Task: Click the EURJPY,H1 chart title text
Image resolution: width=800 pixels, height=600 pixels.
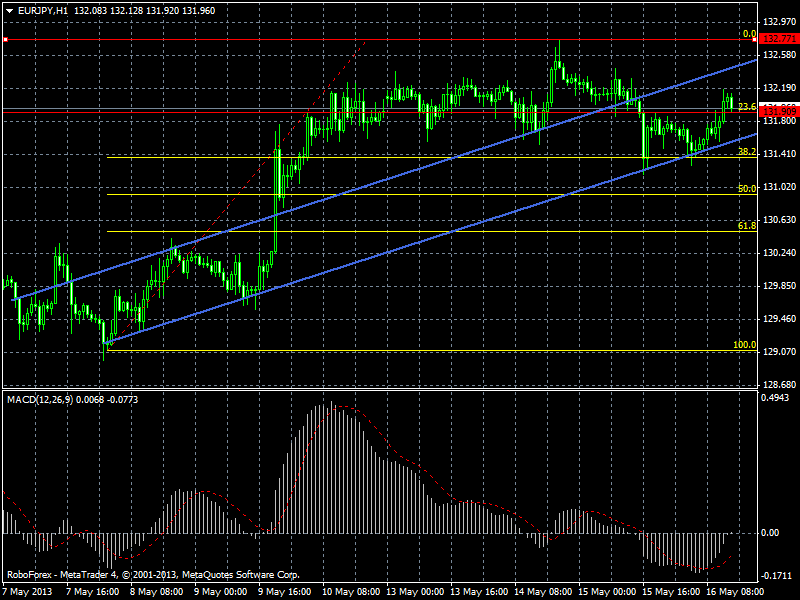Action: [x=43, y=11]
